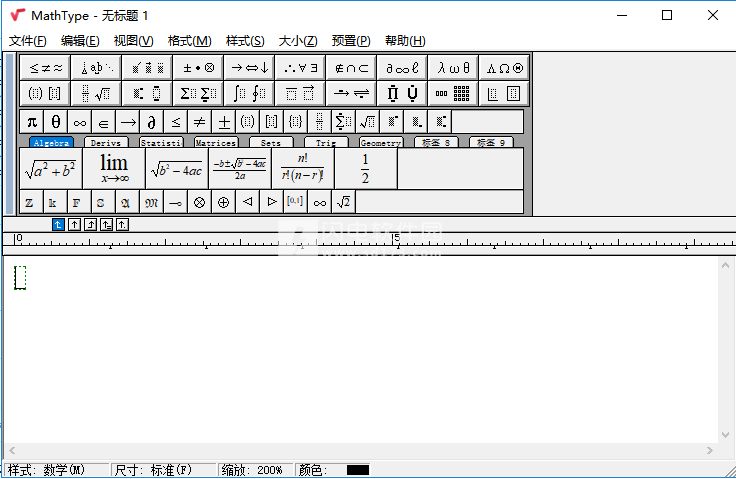Open the subscript and superscript templates palette
Screen dimensions: 736x479
pyautogui.click(x=147, y=93)
